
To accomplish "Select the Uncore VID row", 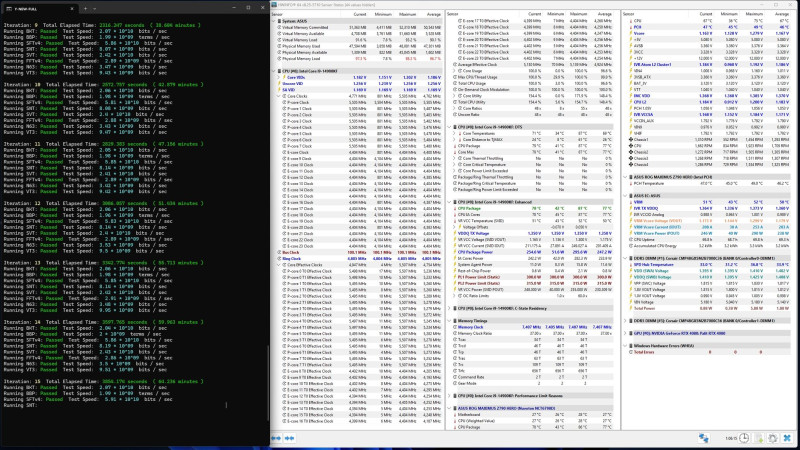I will tap(358, 84).
